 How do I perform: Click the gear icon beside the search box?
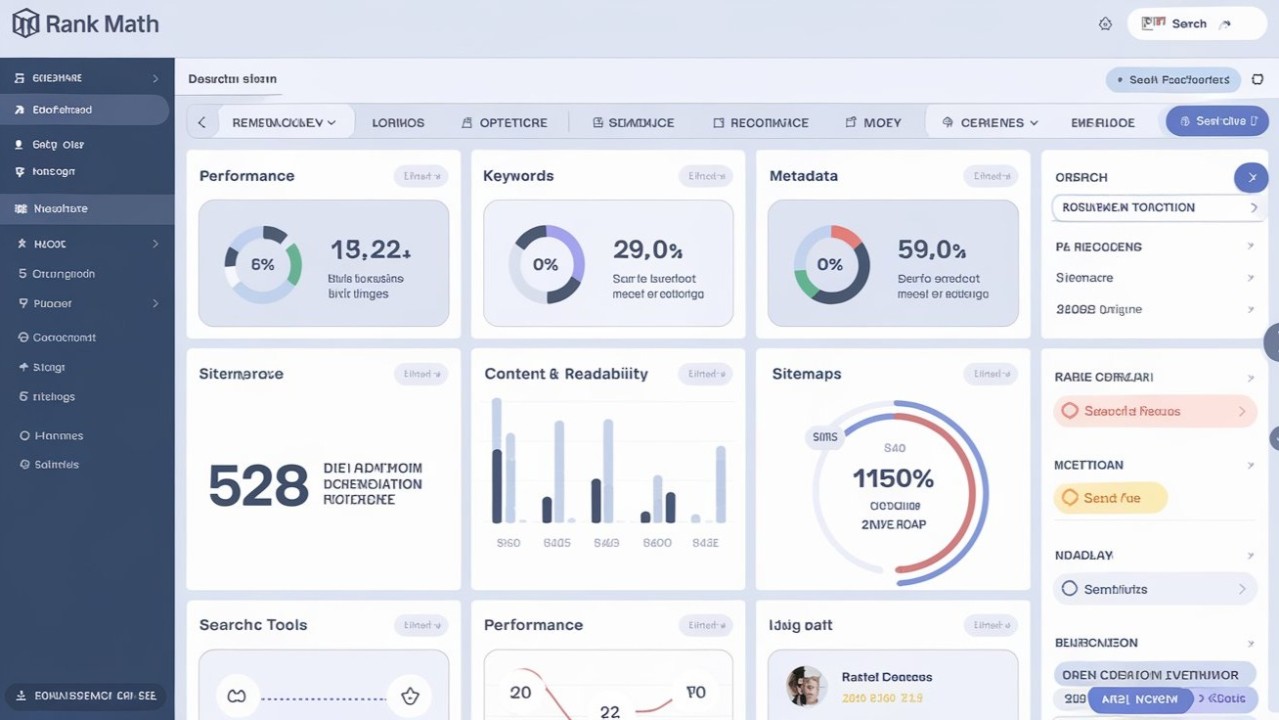click(x=1105, y=24)
